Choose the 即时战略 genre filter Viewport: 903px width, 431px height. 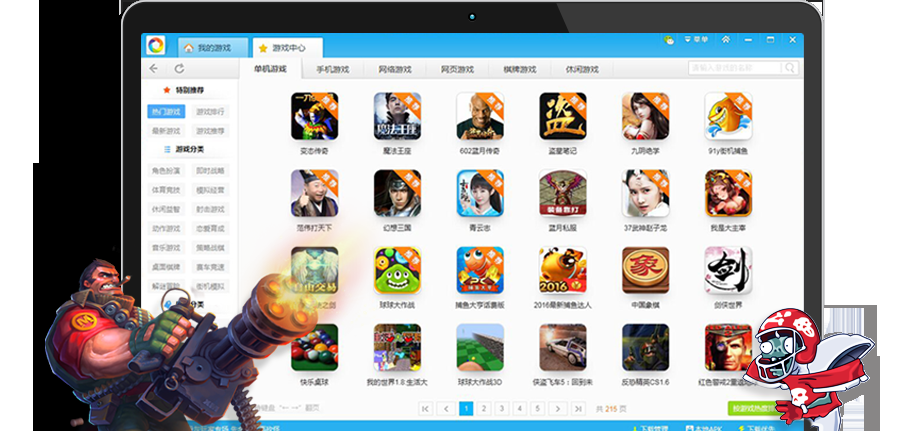tap(210, 171)
